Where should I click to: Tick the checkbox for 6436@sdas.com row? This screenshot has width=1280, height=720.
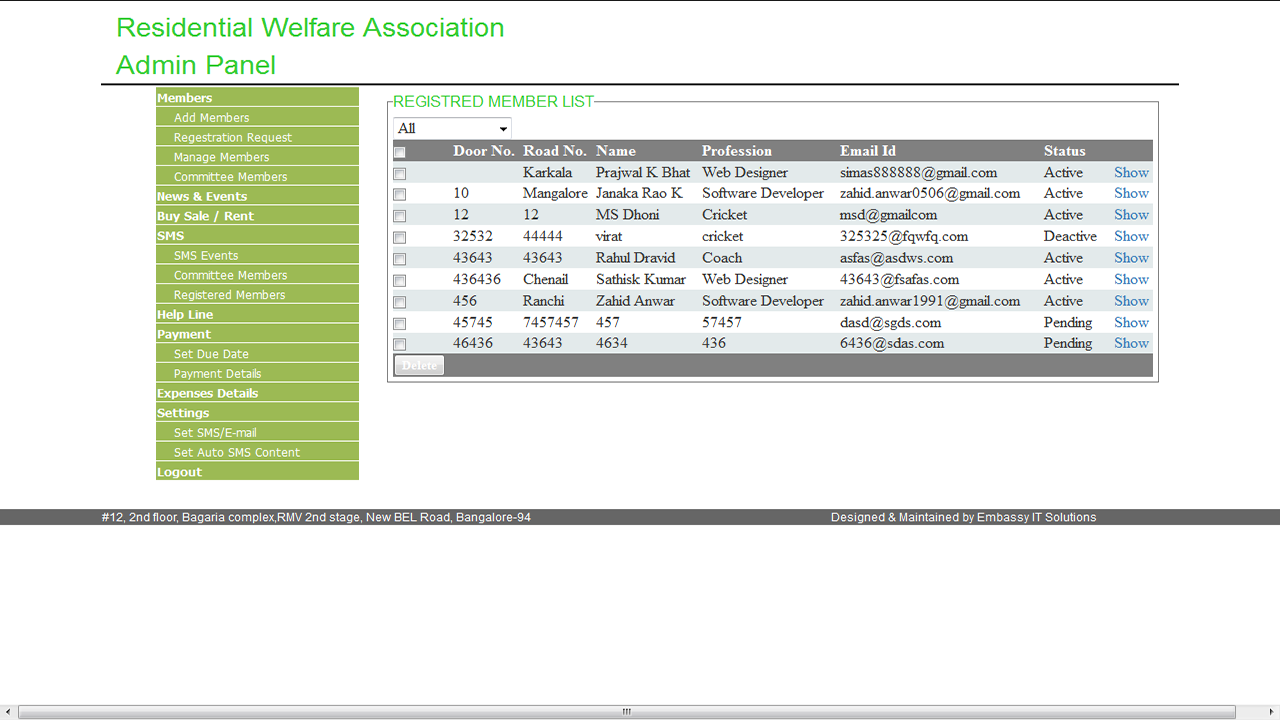tap(400, 344)
